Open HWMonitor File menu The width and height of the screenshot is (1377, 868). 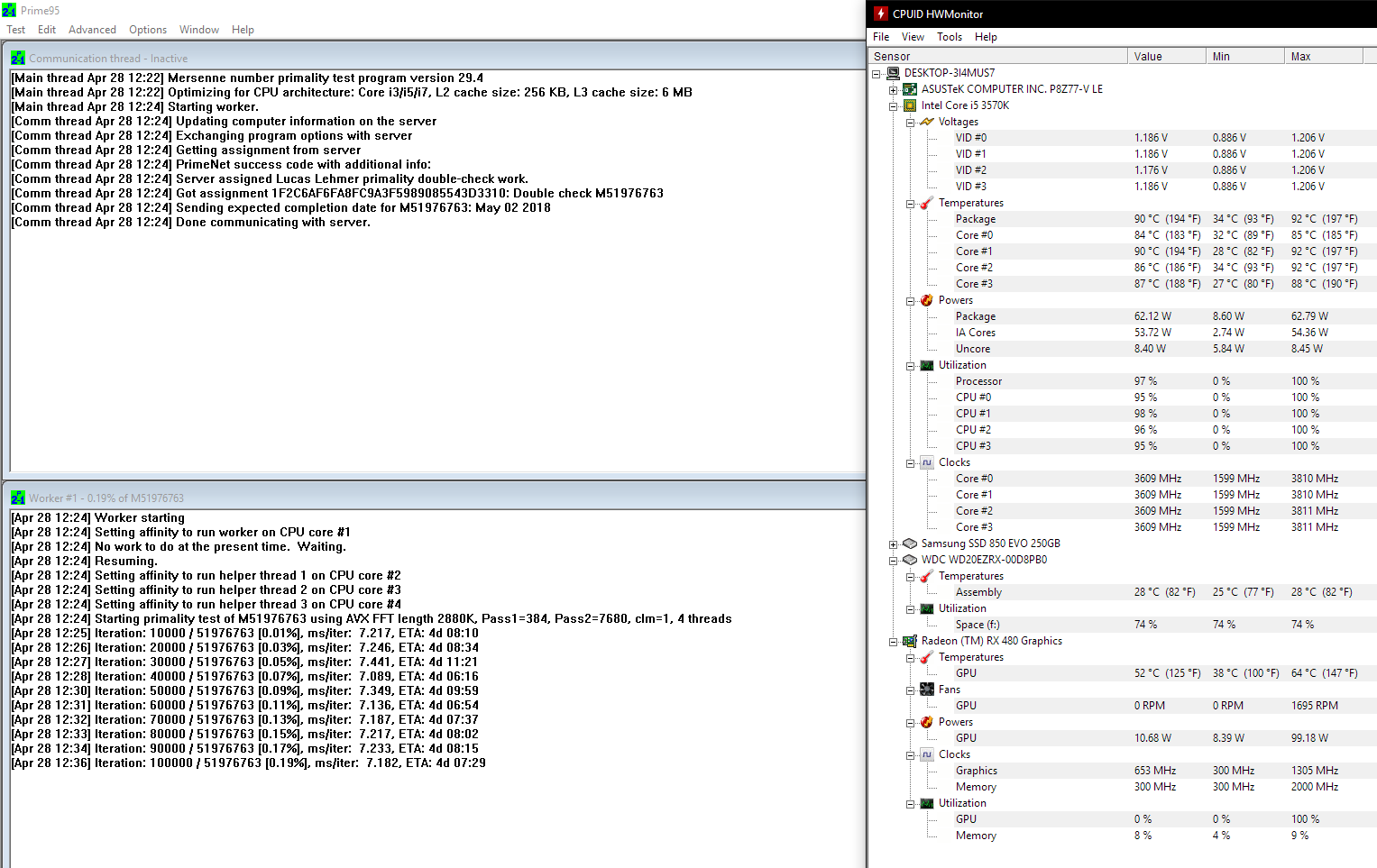click(881, 37)
